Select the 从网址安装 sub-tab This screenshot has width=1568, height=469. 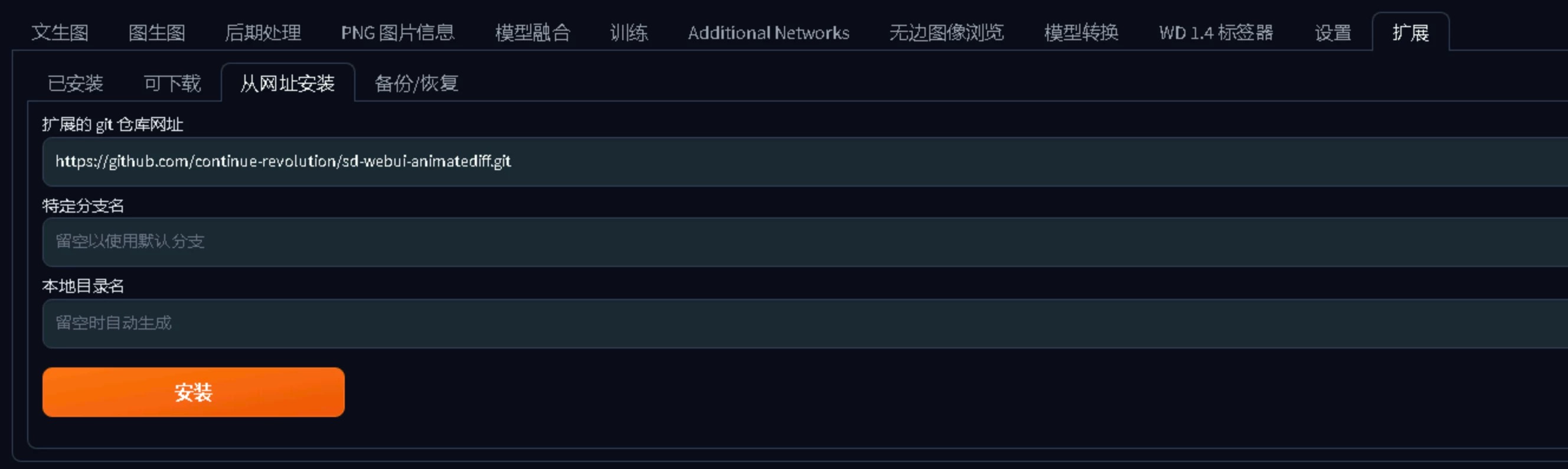tap(288, 83)
